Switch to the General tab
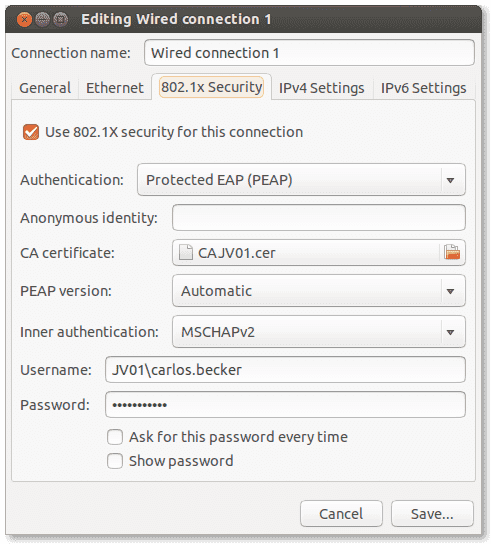The width and height of the screenshot is (491, 544). tap(45, 88)
